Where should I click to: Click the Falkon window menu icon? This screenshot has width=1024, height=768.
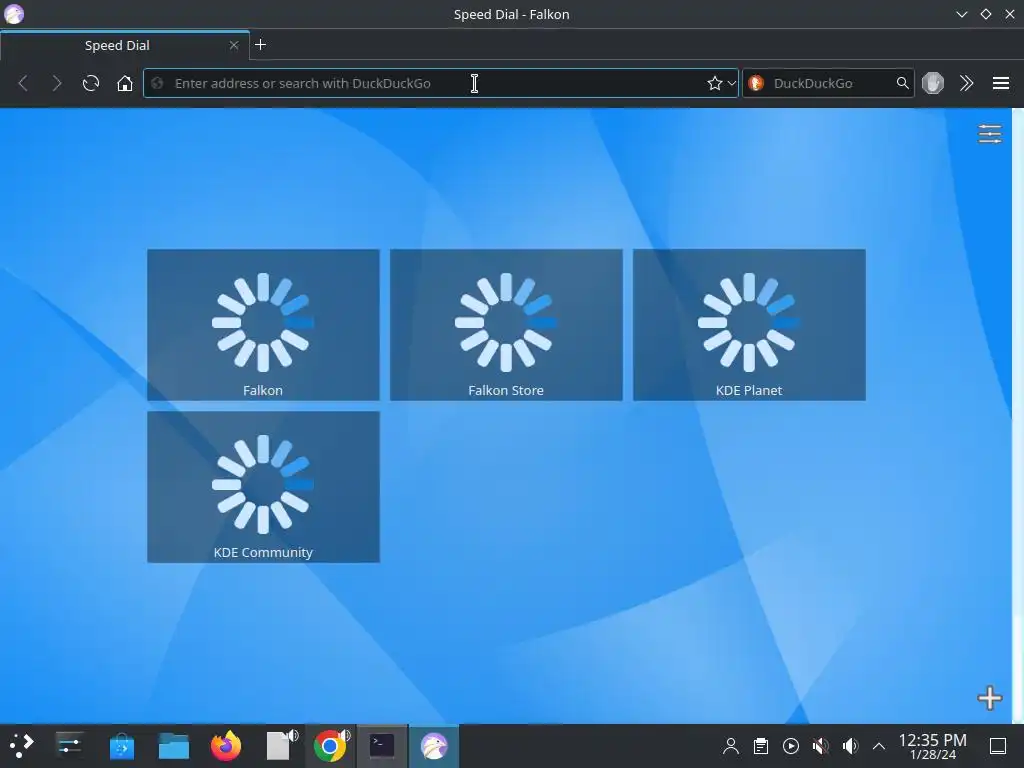(14, 14)
